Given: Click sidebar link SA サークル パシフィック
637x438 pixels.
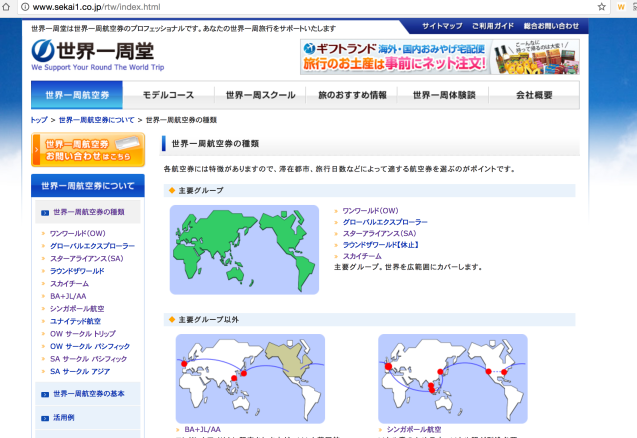Looking at the screenshot, I should click(89, 359).
